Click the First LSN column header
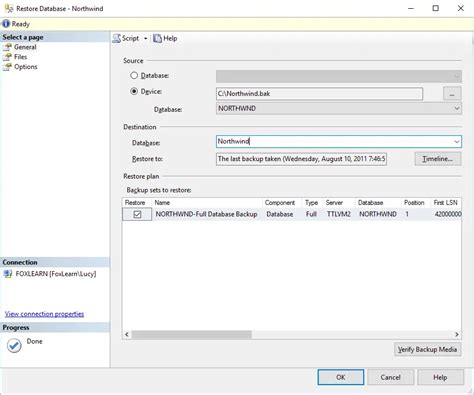This screenshot has width=474, height=395. pos(446,203)
